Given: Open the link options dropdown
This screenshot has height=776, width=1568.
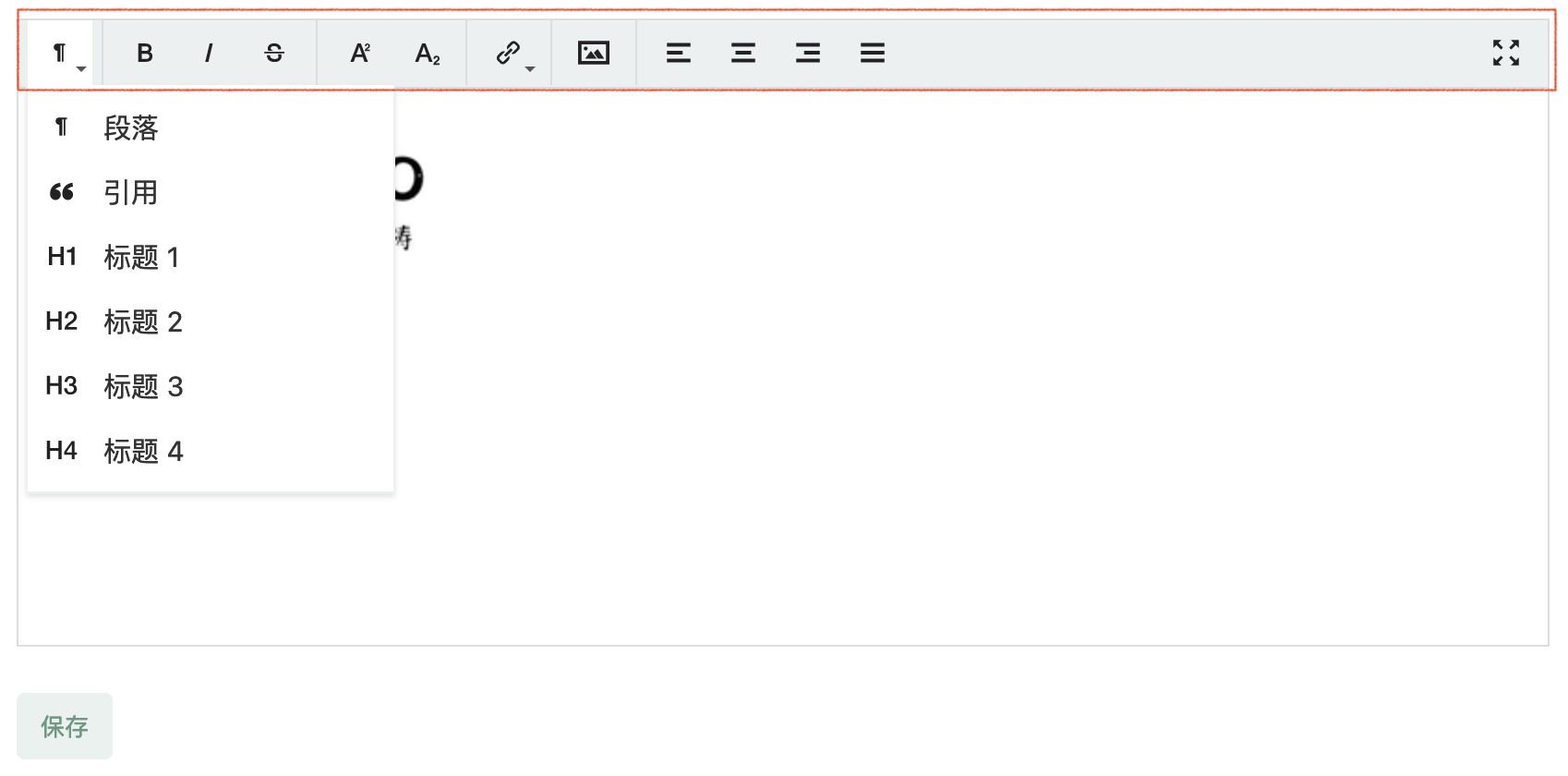Looking at the screenshot, I should pos(512,54).
